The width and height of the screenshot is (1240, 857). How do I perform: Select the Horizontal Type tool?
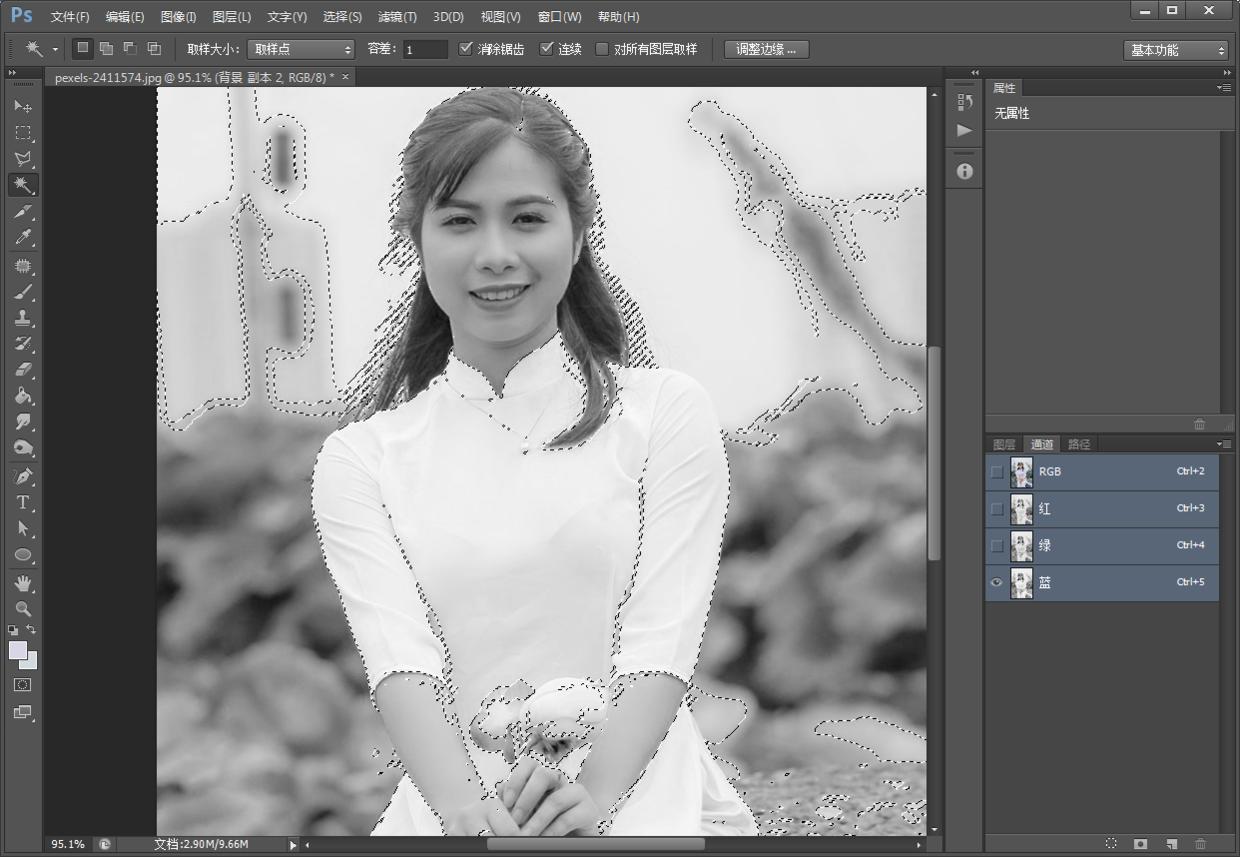pos(23,502)
